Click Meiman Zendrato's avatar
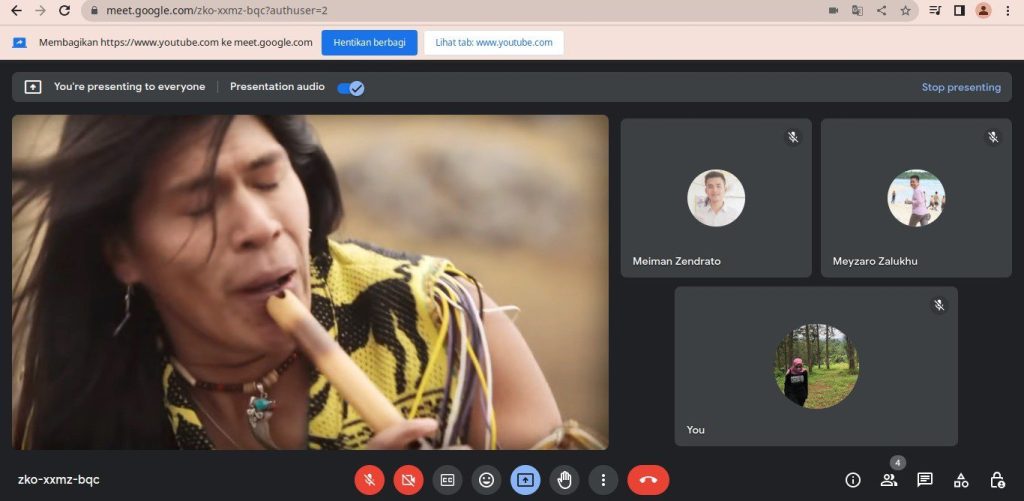 [x=716, y=198]
